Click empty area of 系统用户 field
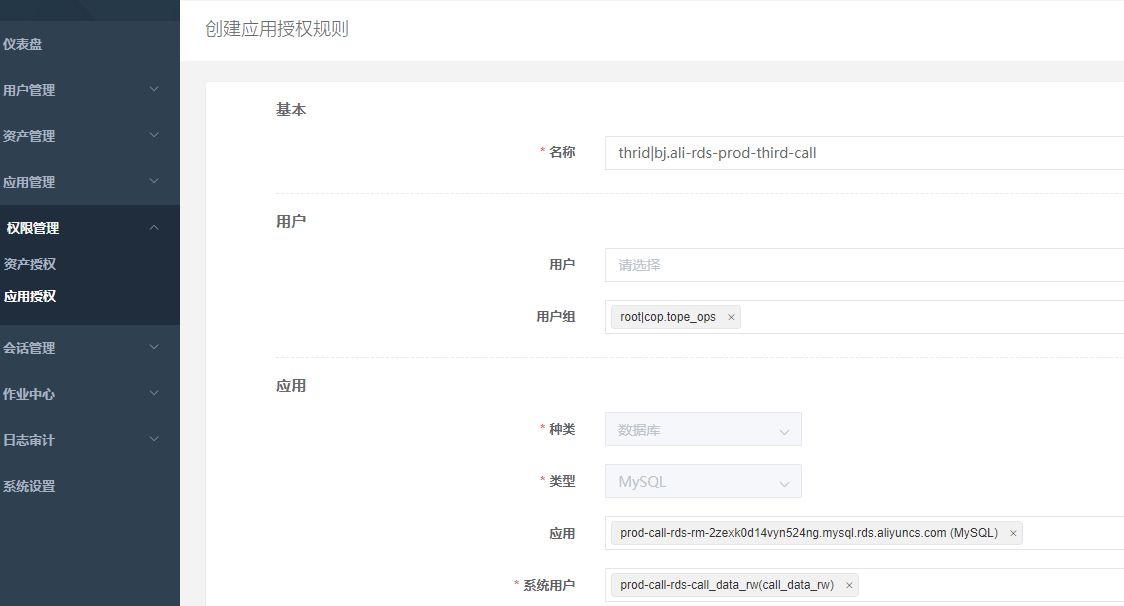The height and width of the screenshot is (606, 1124). click(x=989, y=585)
